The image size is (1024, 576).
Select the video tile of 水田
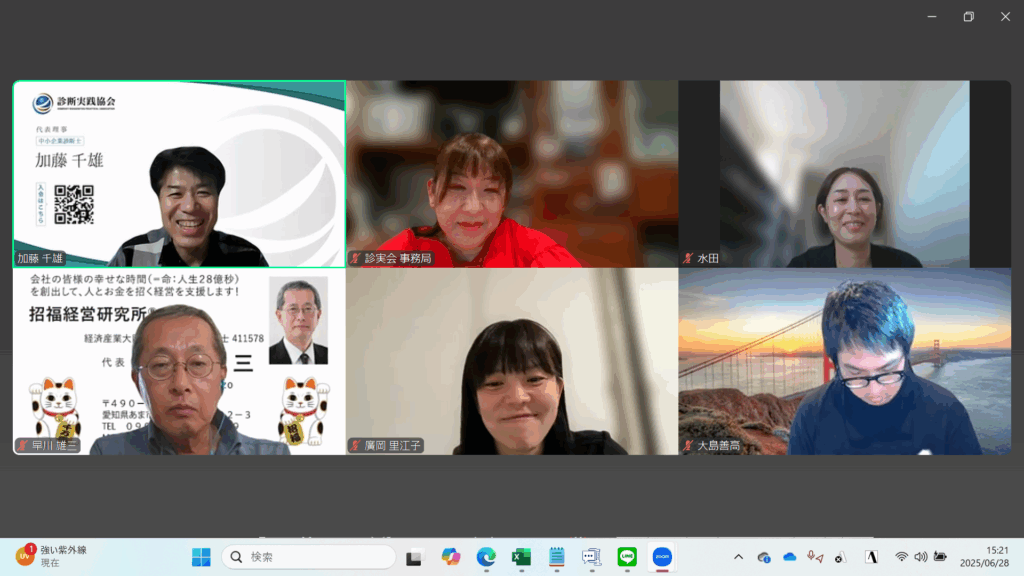coord(845,174)
